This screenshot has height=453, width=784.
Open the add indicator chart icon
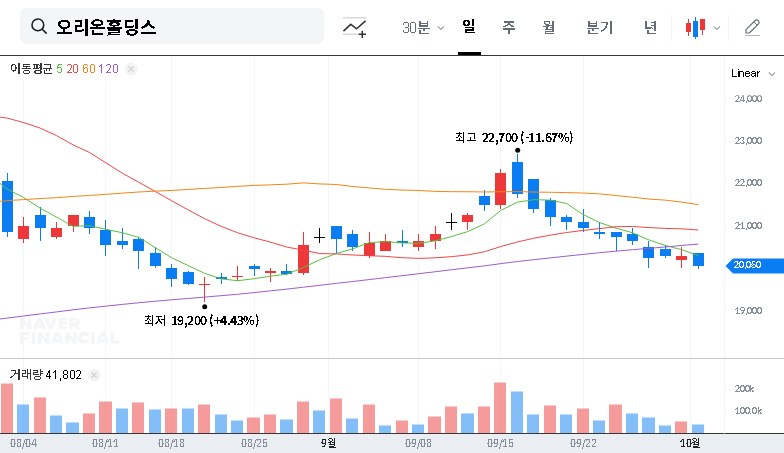click(x=354, y=27)
